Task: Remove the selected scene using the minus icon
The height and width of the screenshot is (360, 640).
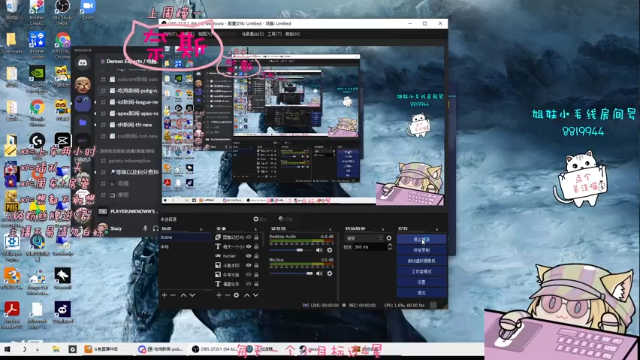Action: [x=173, y=295]
